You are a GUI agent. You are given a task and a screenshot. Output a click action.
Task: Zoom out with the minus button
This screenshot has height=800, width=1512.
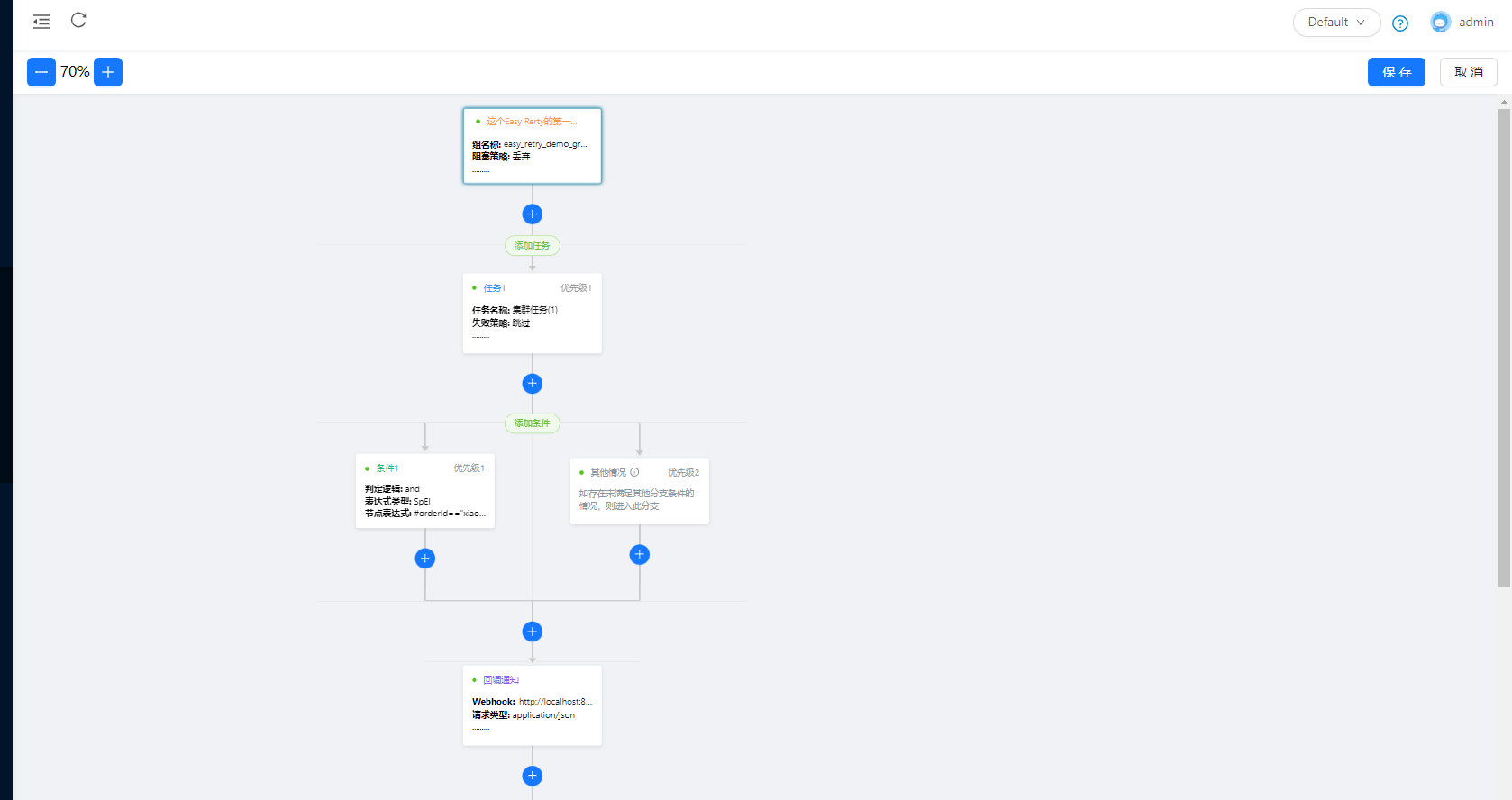click(x=41, y=72)
